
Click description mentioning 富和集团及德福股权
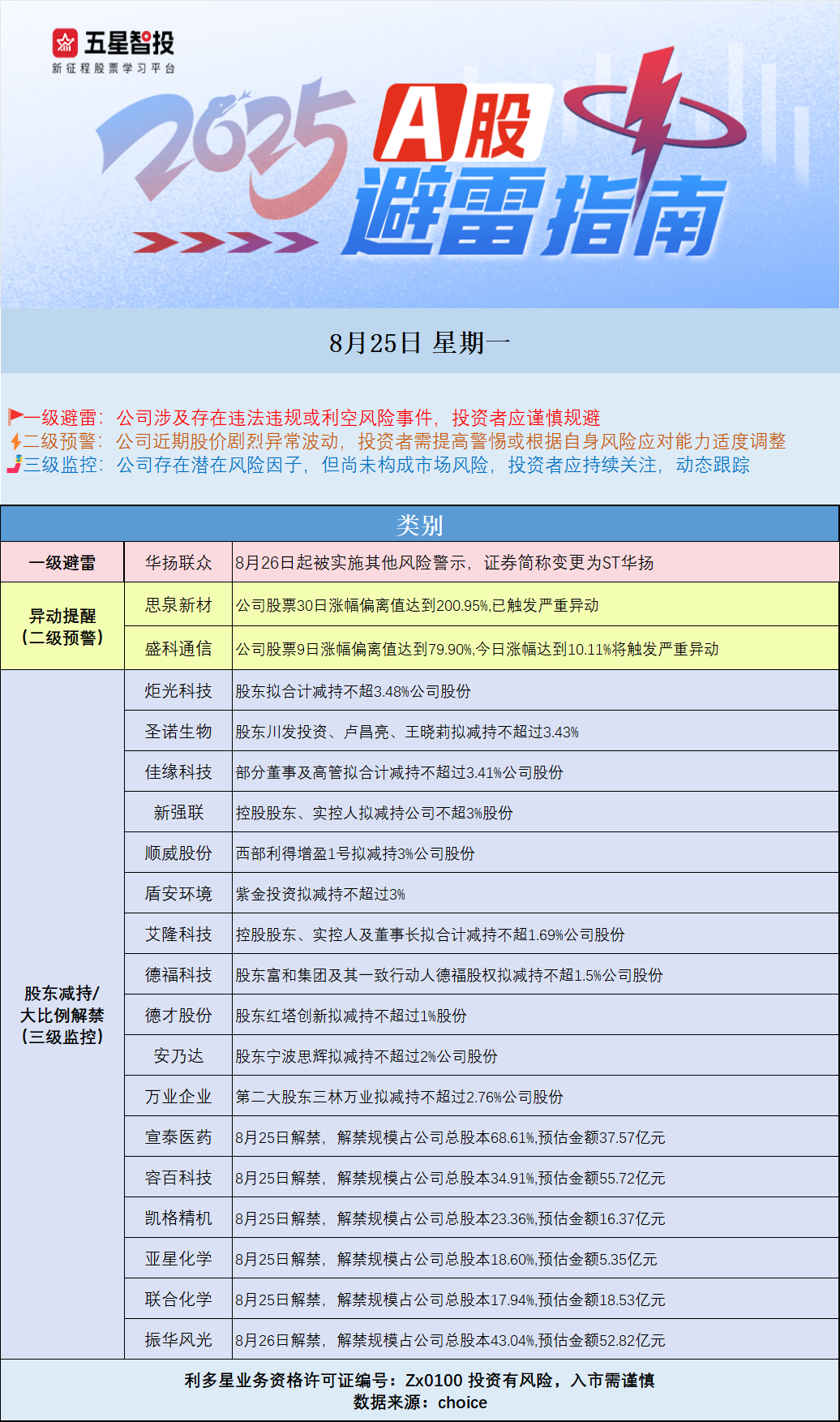click(449, 976)
